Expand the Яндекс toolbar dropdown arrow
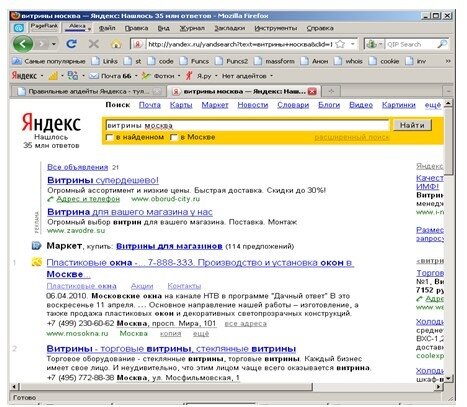The height and width of the screenshot is (407, 467). (x=42, y=76)
